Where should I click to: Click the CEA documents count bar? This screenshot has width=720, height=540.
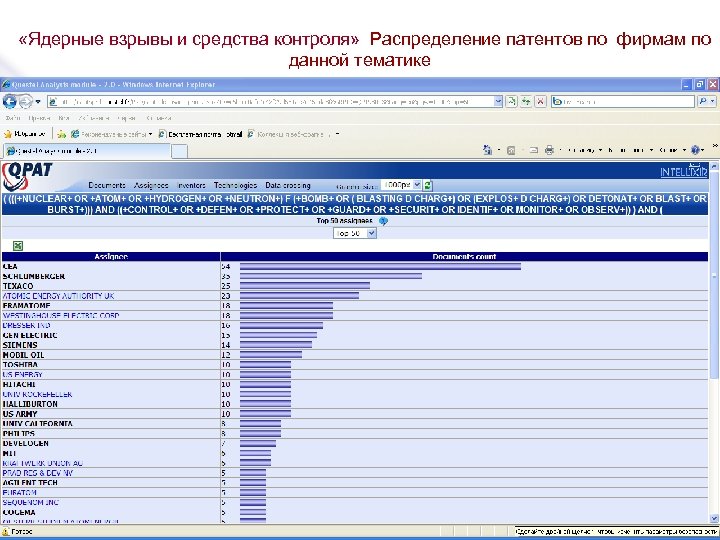380,266
